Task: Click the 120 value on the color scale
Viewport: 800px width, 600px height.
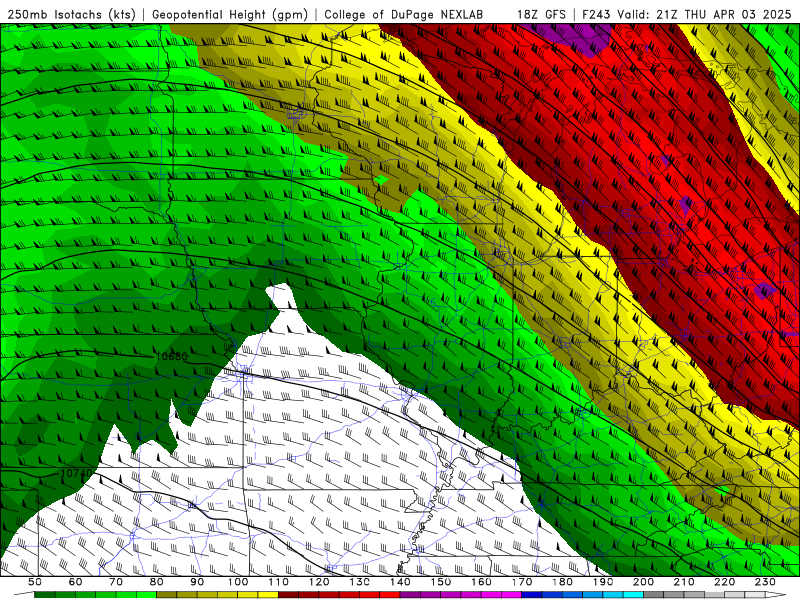Action: (319, 582)
